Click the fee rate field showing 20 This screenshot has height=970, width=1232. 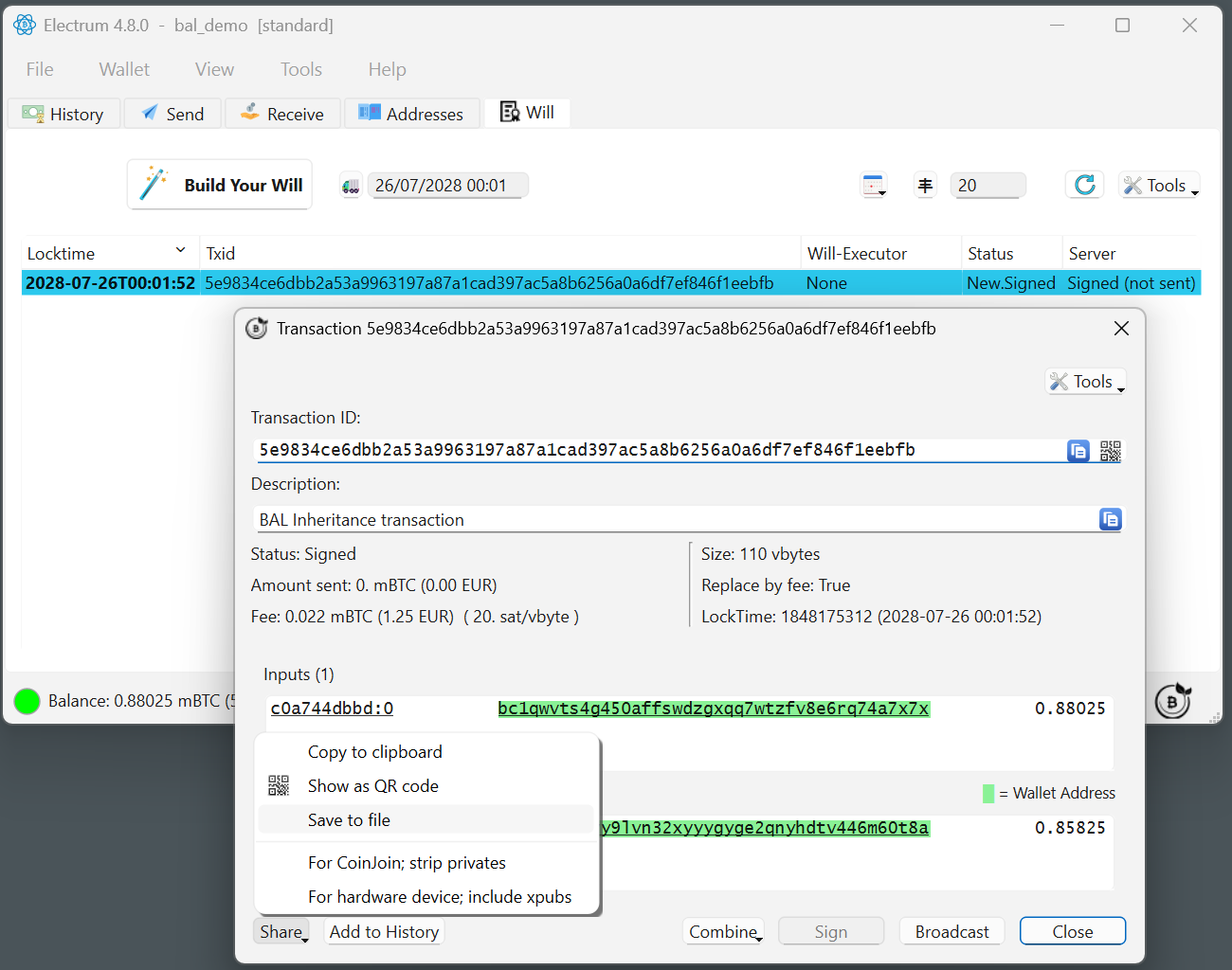[x=987, y=186]
